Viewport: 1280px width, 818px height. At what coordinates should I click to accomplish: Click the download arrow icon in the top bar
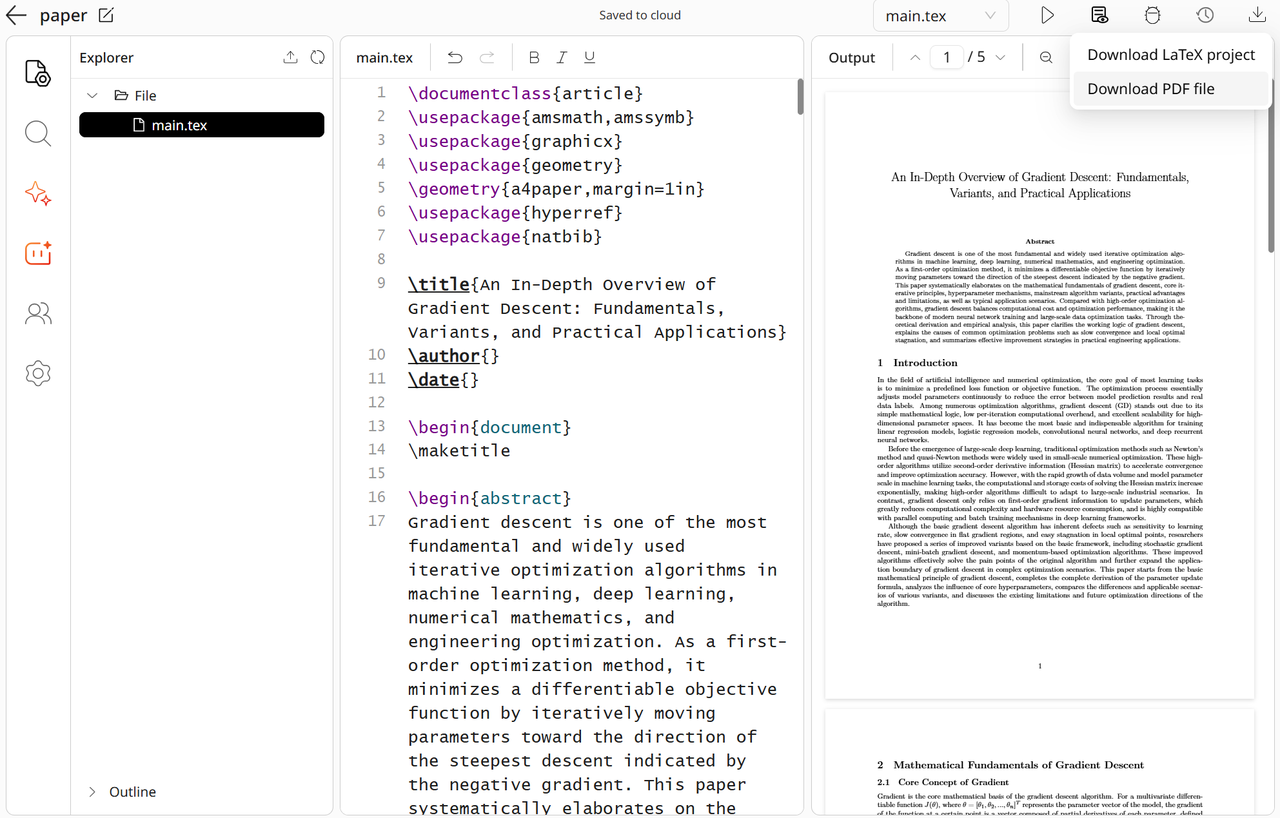point(1257,15)
